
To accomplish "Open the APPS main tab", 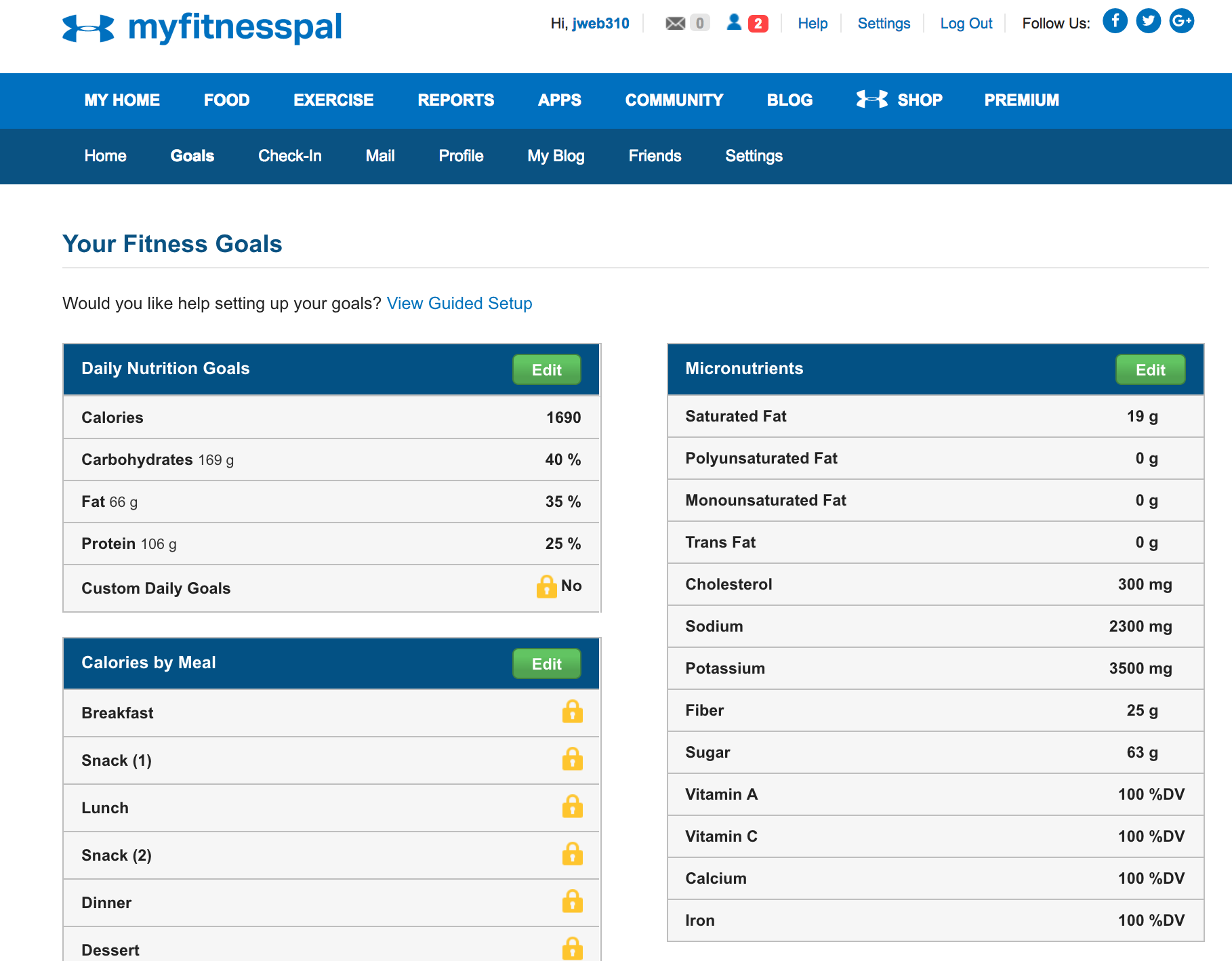I will click(x=560, y=100).
